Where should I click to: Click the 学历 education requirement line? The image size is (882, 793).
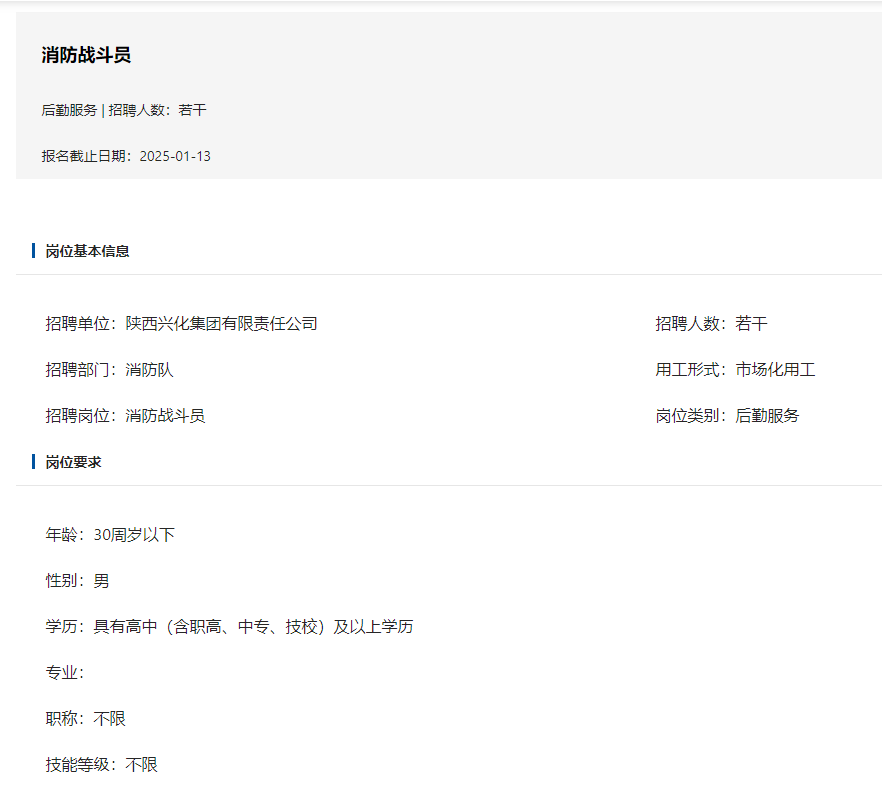pyautogui.click(x=229, y=627)
